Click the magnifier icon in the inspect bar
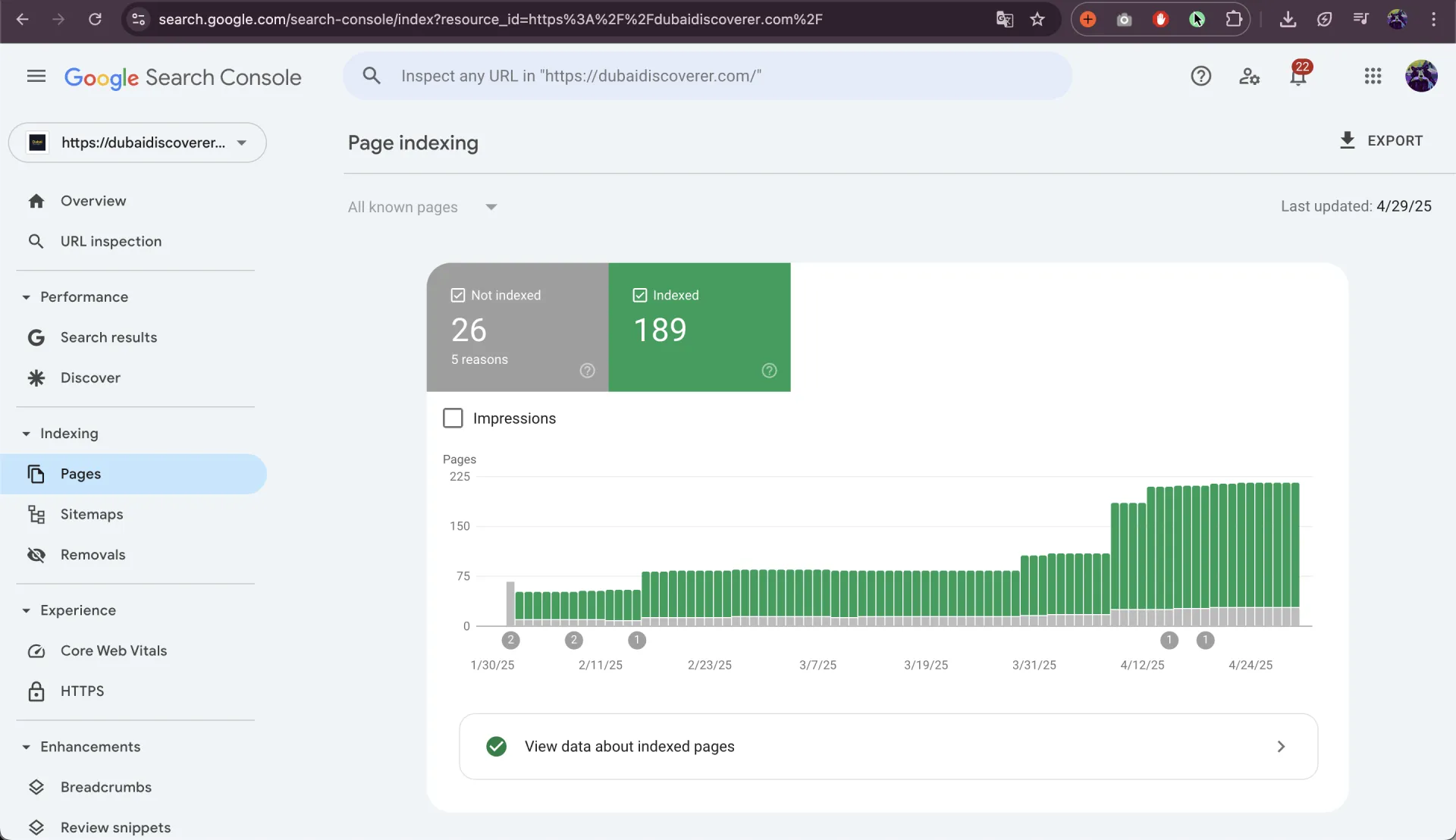Screen dimensions: 1456x840 pos(372,76)
